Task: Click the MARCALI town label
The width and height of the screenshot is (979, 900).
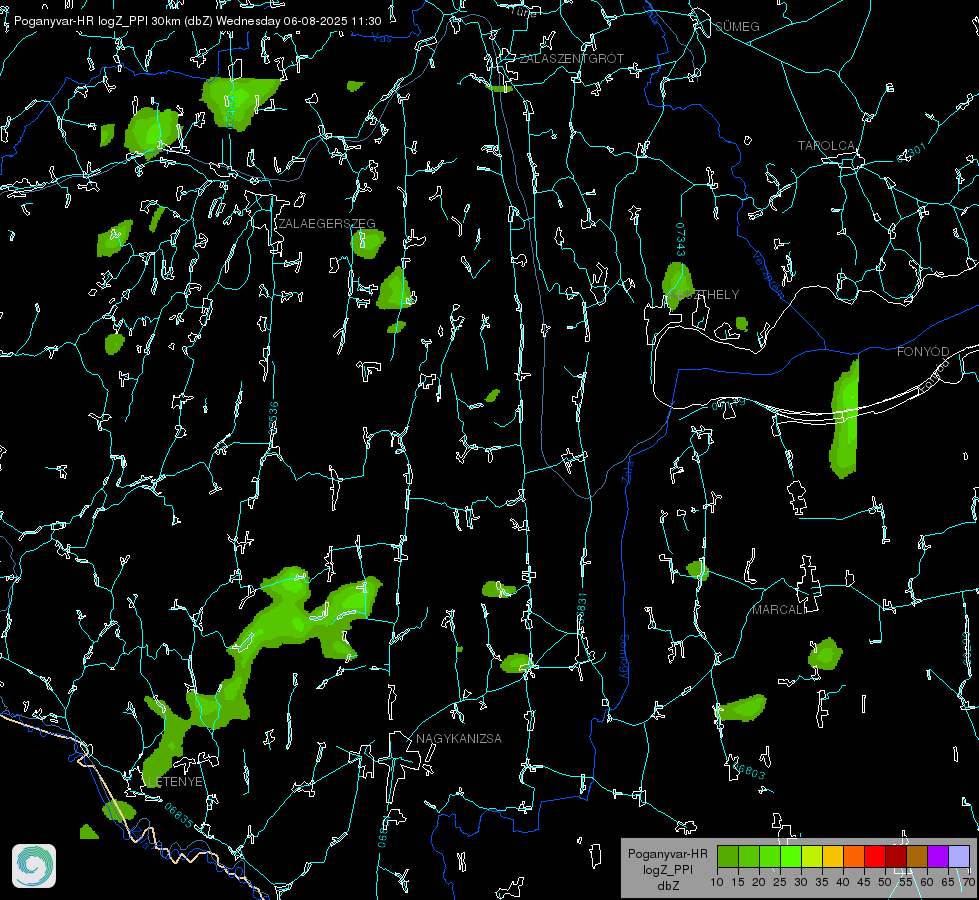Action: point(780,610)
